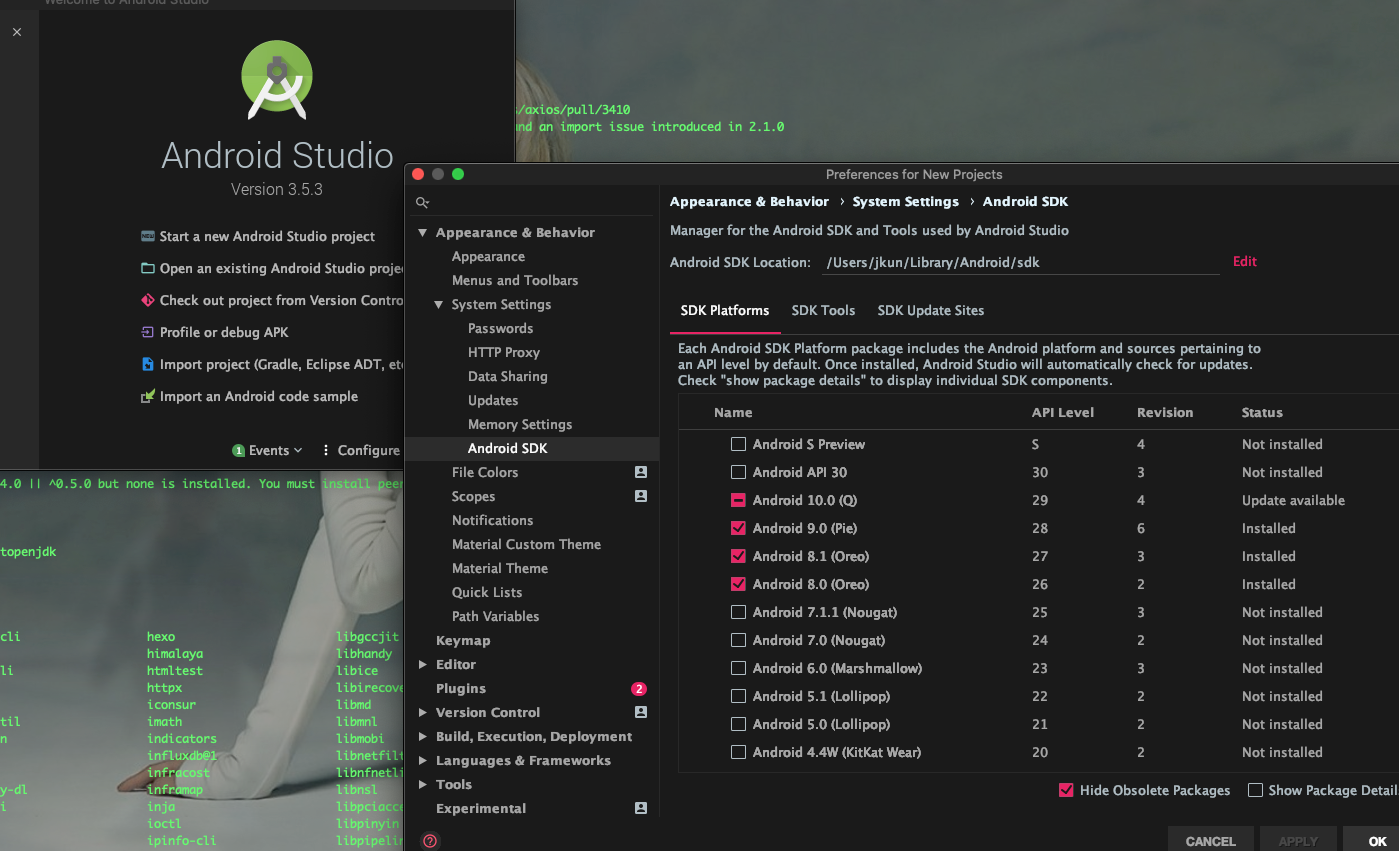Start a new Android Studio project
This screenshot has height=851, width=1399.
(x=267, y=236)
